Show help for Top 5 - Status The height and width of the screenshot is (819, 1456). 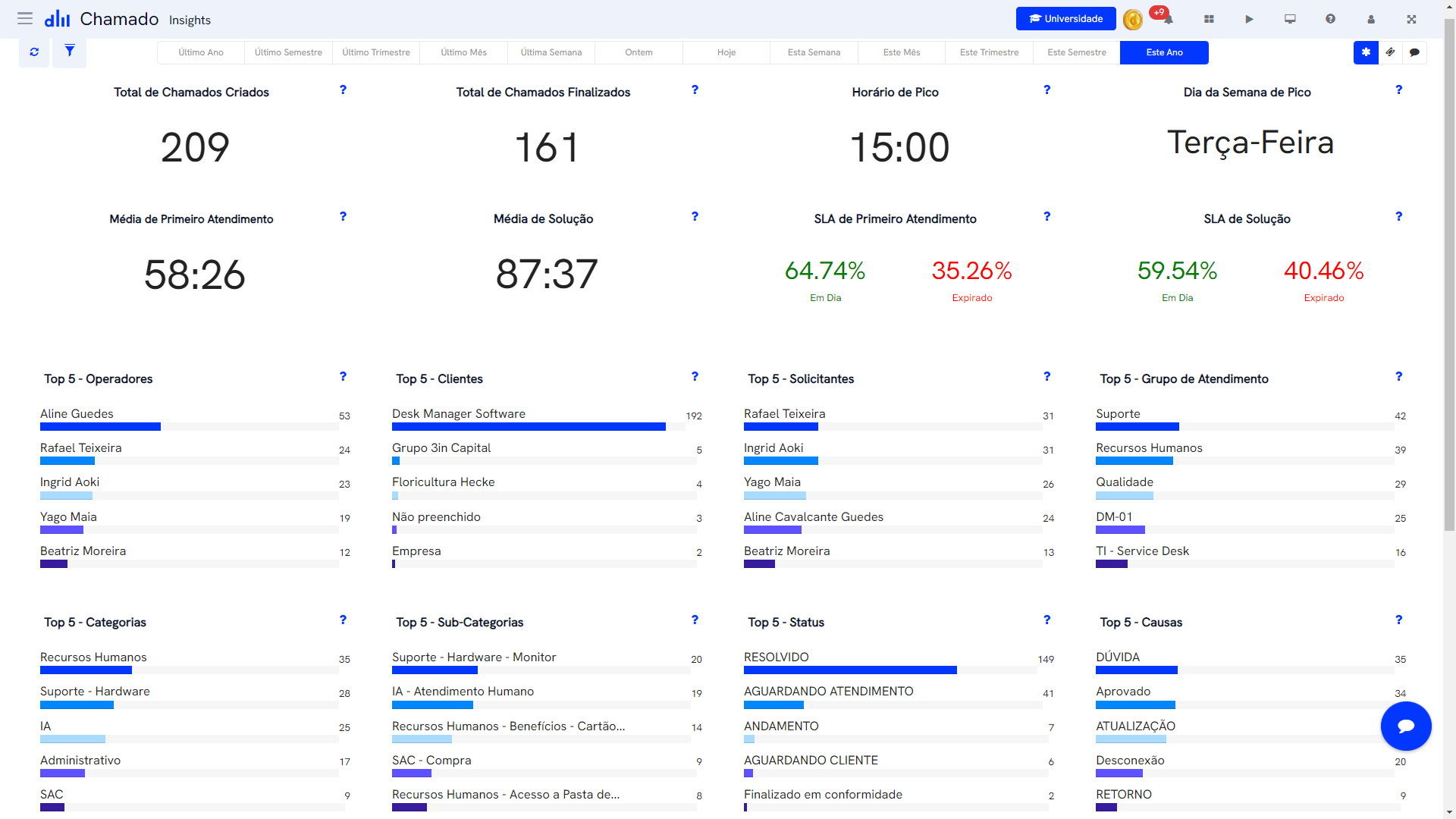(x=1046, y=620)
